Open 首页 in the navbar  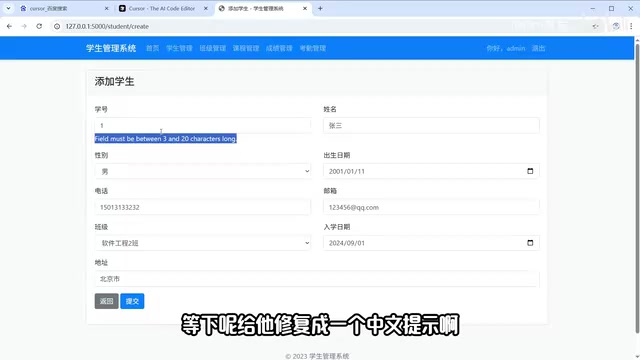pyautogui.click(x=153, y=48)
